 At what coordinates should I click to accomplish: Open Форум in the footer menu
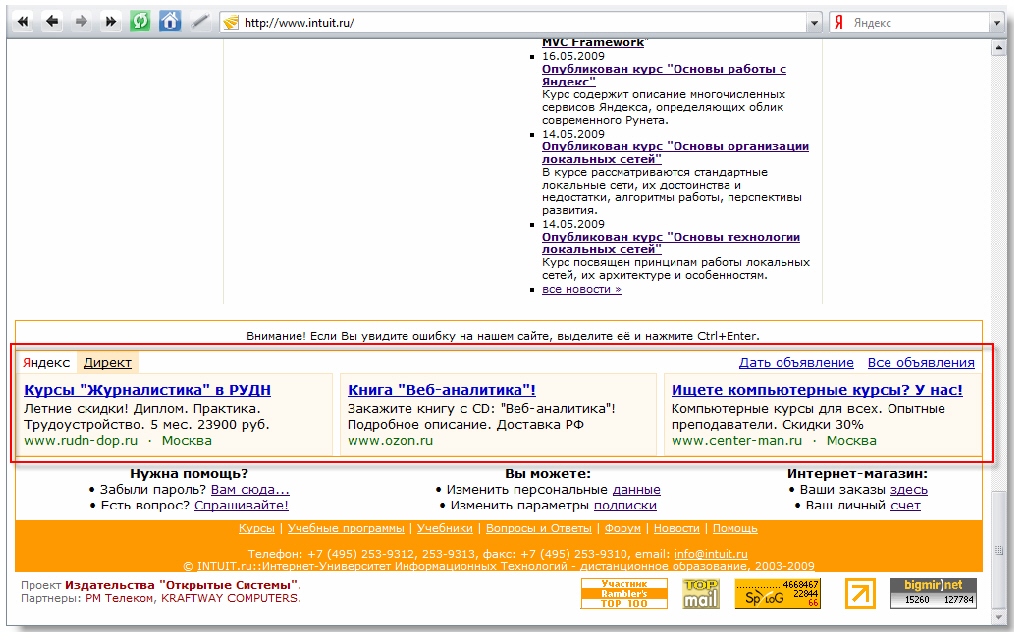pos(623,528)
